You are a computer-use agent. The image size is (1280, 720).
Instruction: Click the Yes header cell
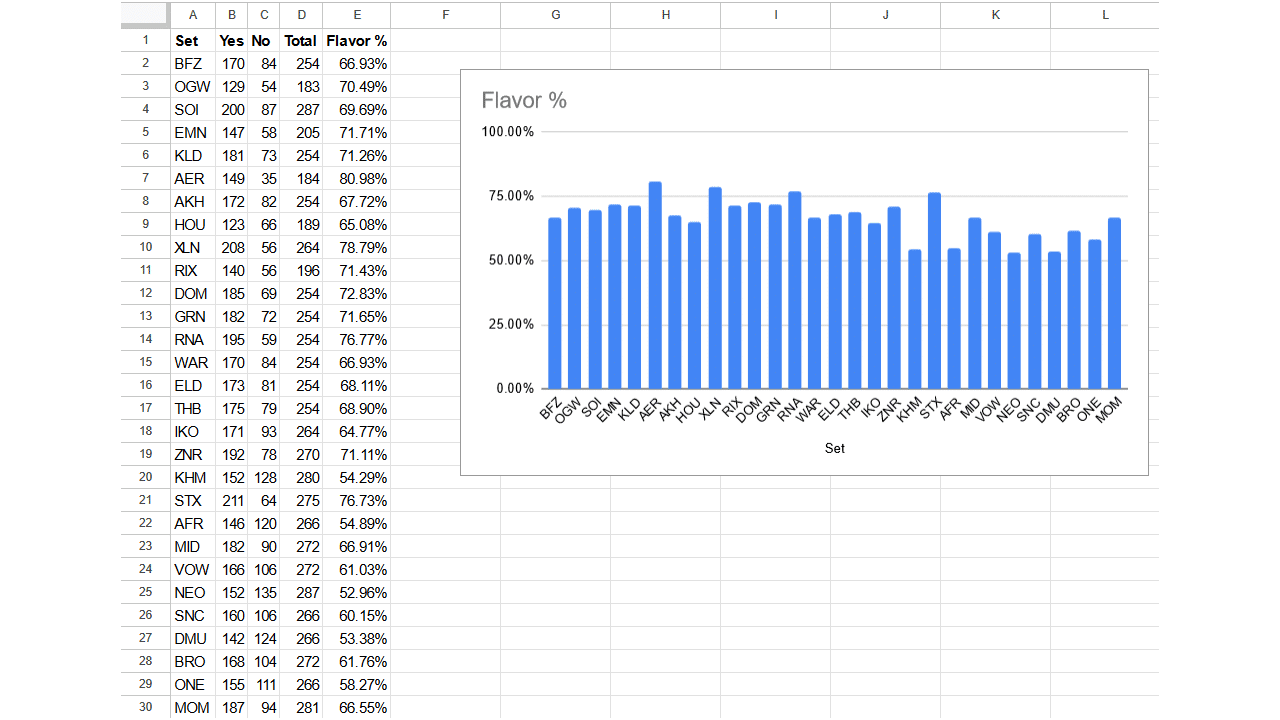(x=231, y=41)
